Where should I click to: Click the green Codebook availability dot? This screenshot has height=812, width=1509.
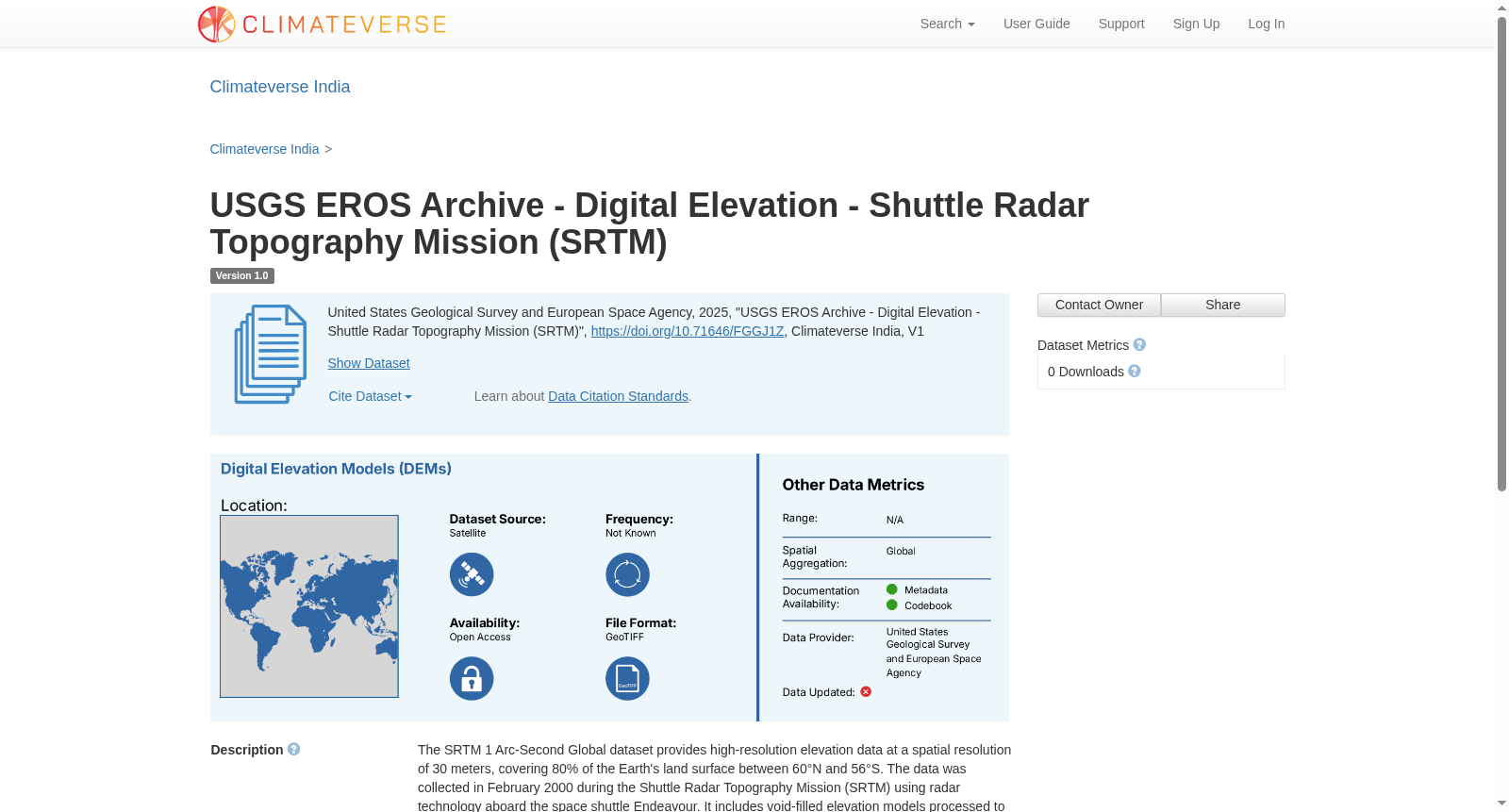click(x=892, y=605)
